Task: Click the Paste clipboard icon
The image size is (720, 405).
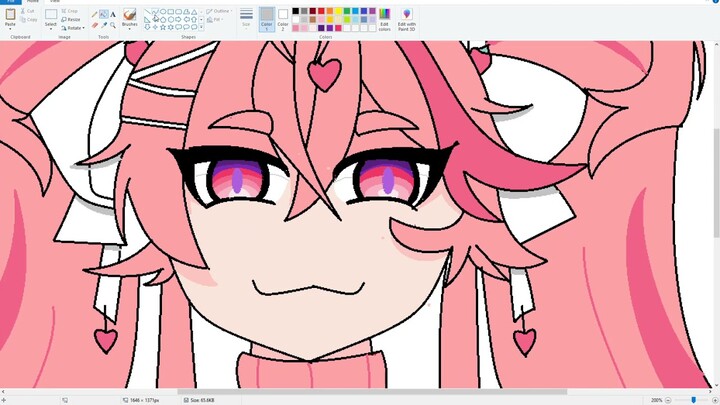Action: pos(10,16)
